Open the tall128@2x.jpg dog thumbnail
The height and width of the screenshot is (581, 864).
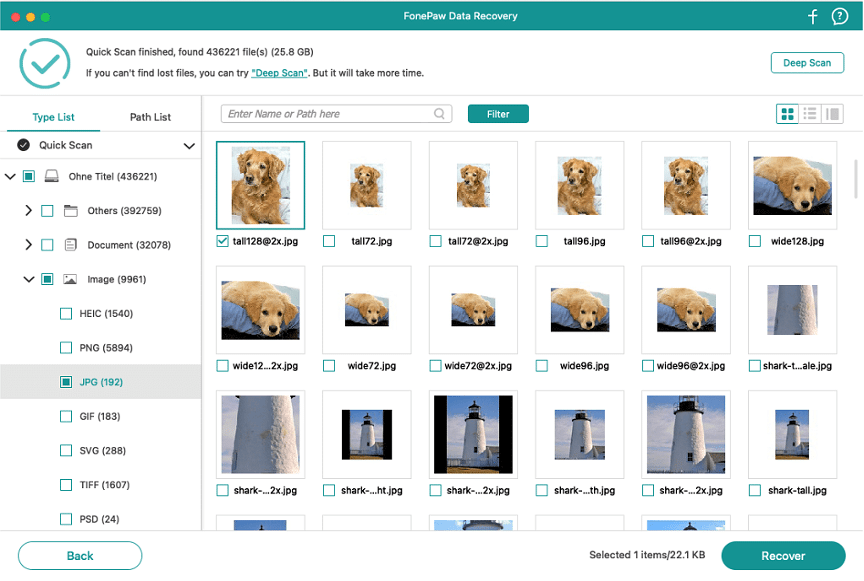coord(260,185)
